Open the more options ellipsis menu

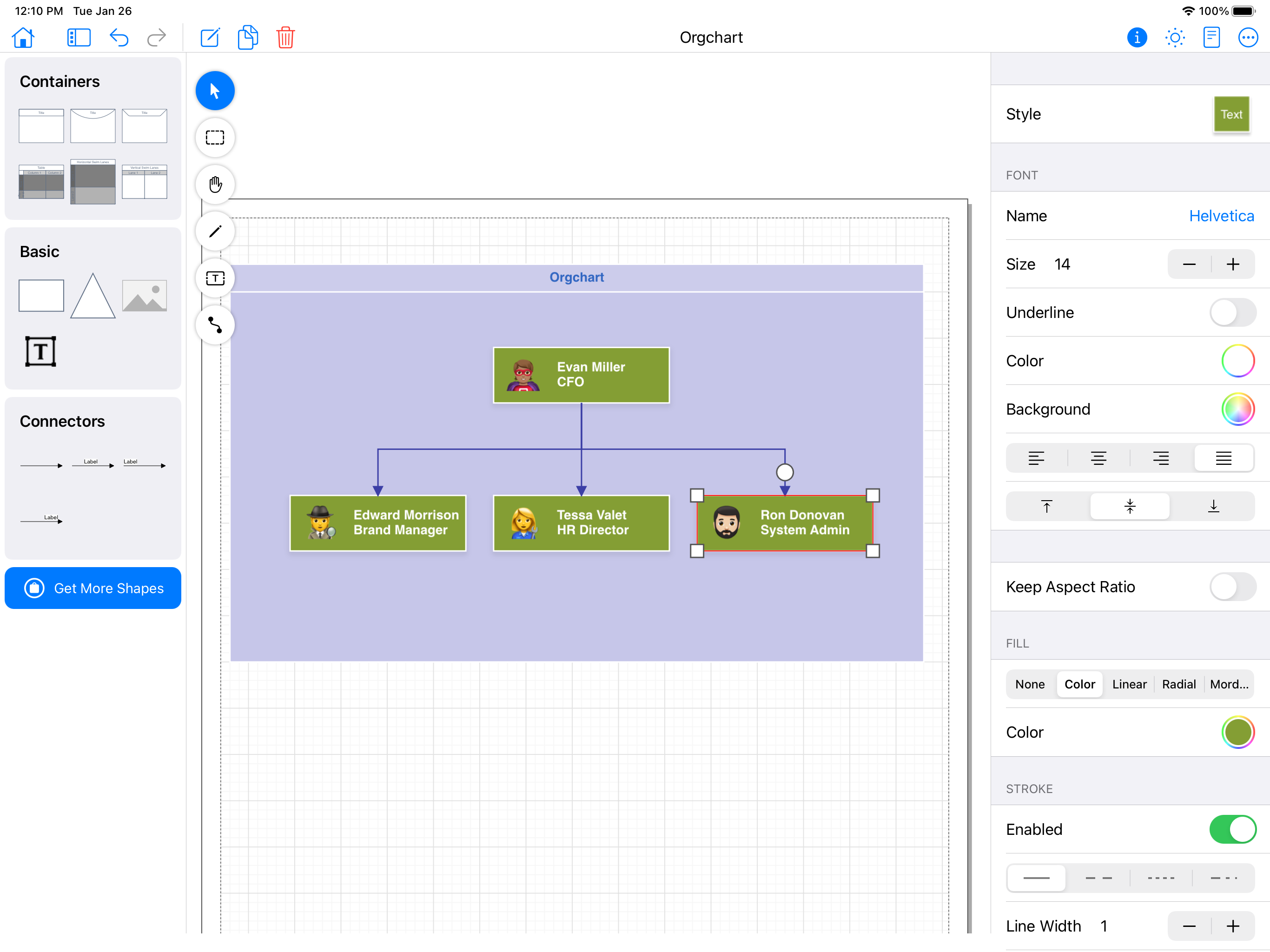click(x=1248, y=38)
